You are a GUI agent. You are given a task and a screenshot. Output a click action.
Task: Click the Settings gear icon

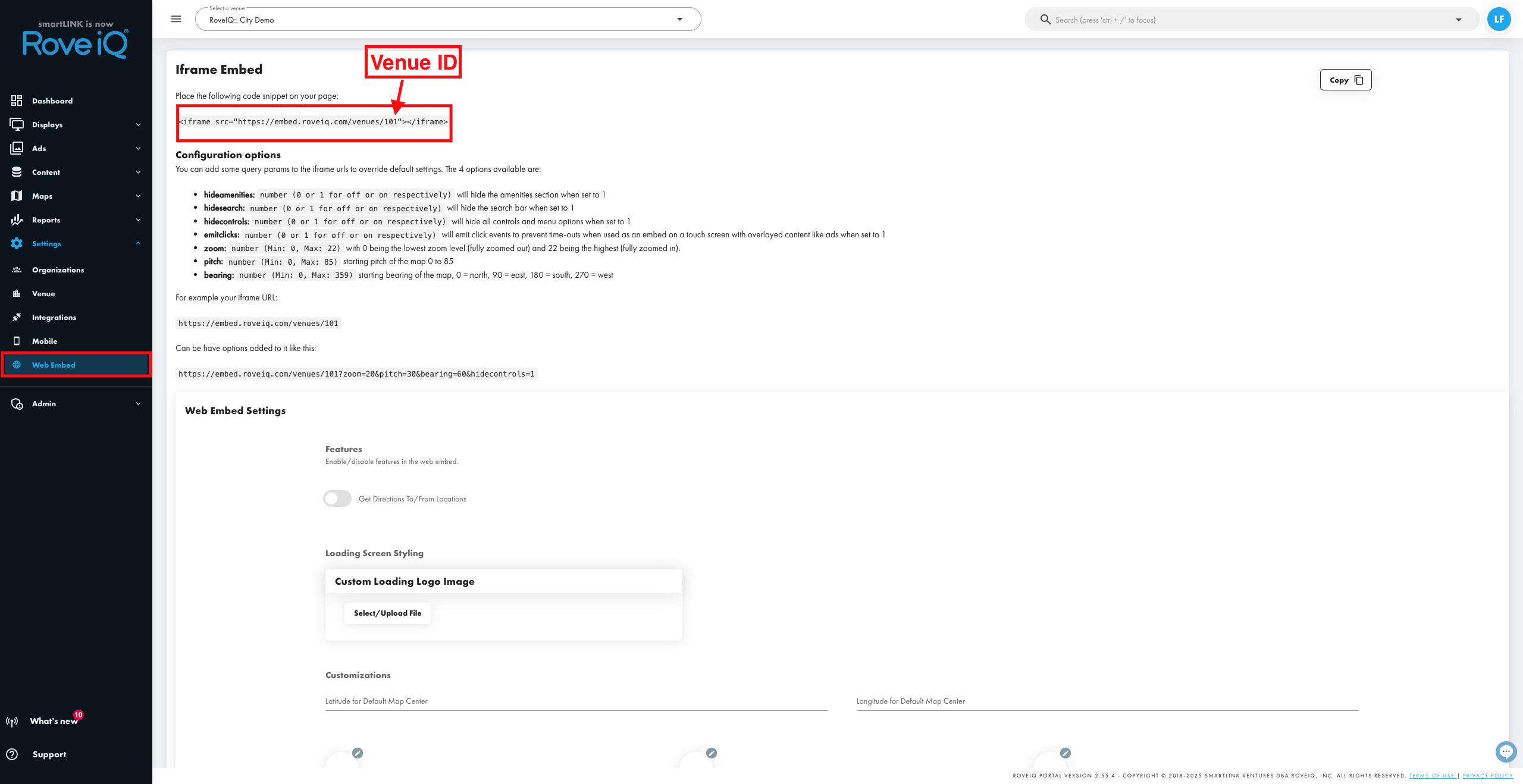tap(17, 243)
